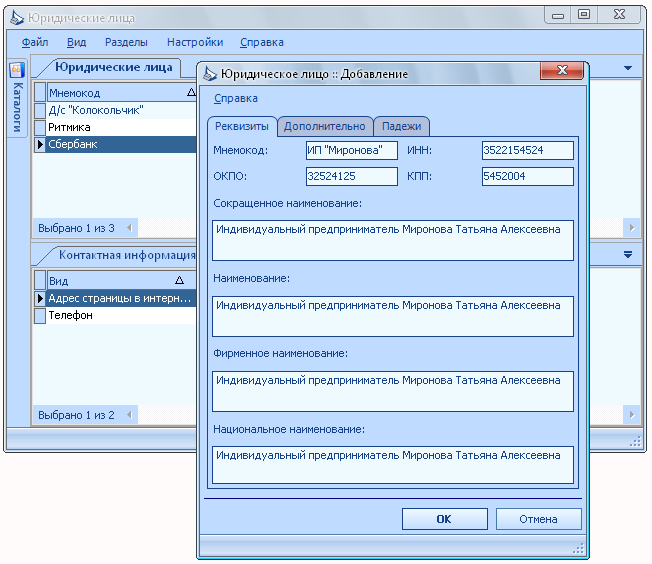Viewport: 652px width, 564px height.
Task: Close the Юридическое лицо :: Добавление dialog
Action: [x=562, y=70]
